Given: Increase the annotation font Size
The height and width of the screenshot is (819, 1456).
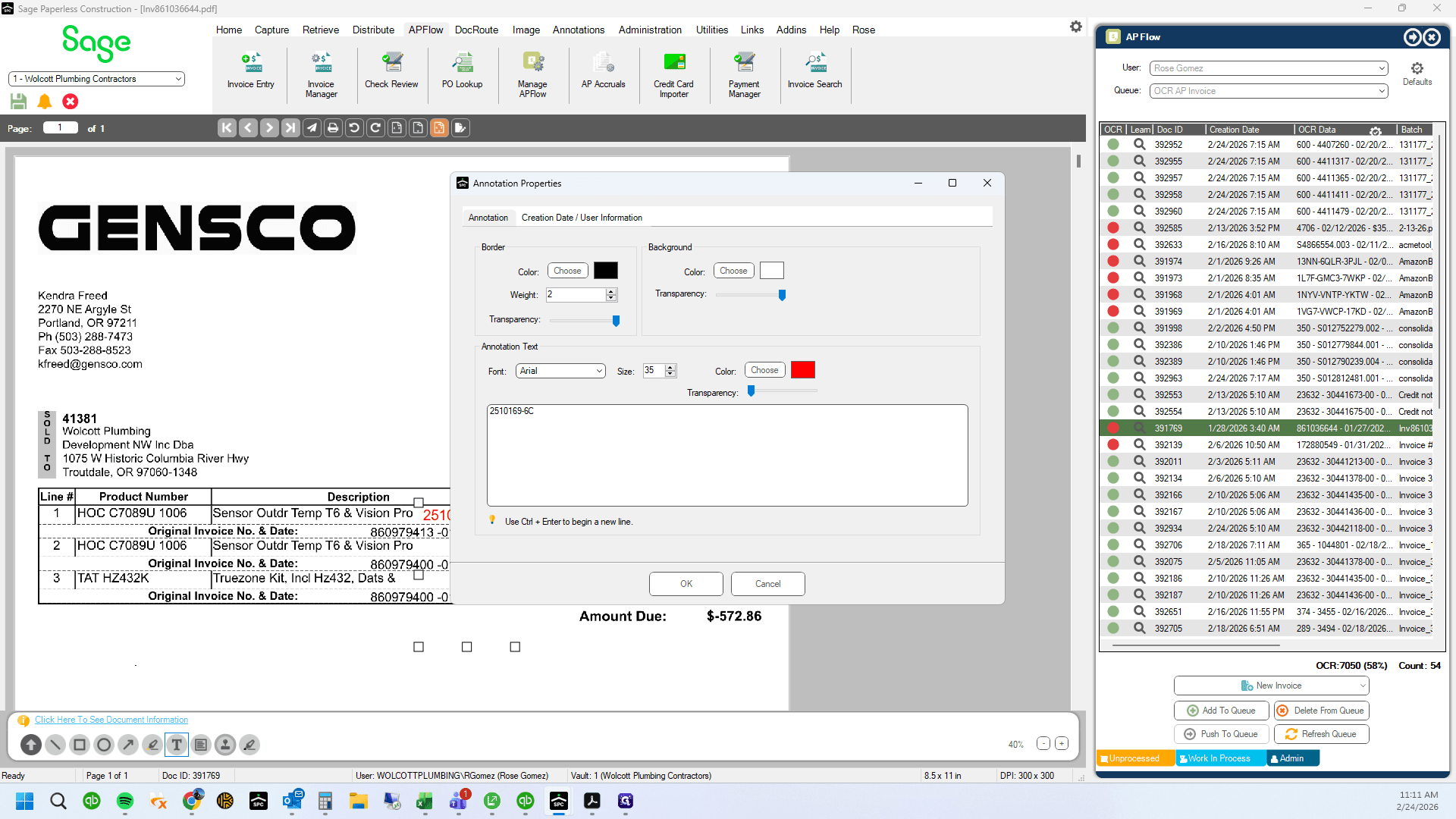Looking at the screenshot, I should pyautogui.click(x=670, y=367).
